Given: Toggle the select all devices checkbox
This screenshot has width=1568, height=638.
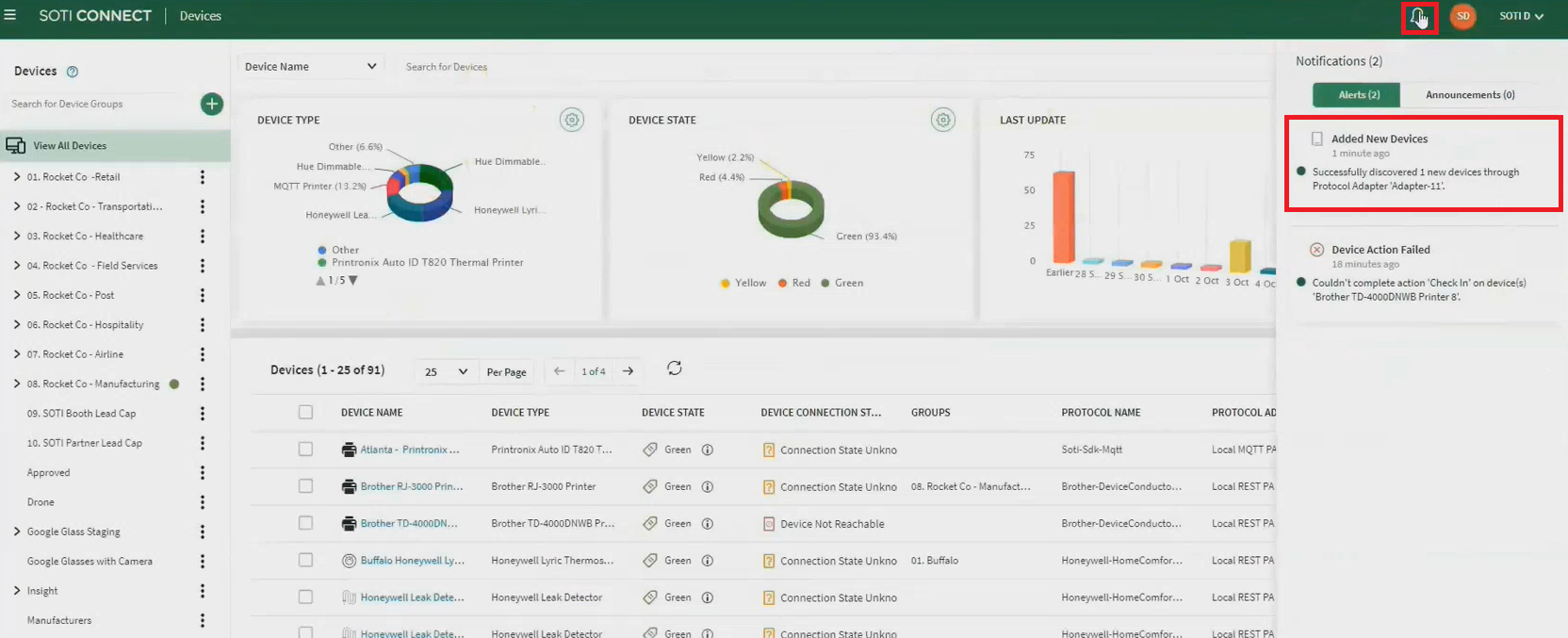Looking at the screenshot, I should coord(305,412).
